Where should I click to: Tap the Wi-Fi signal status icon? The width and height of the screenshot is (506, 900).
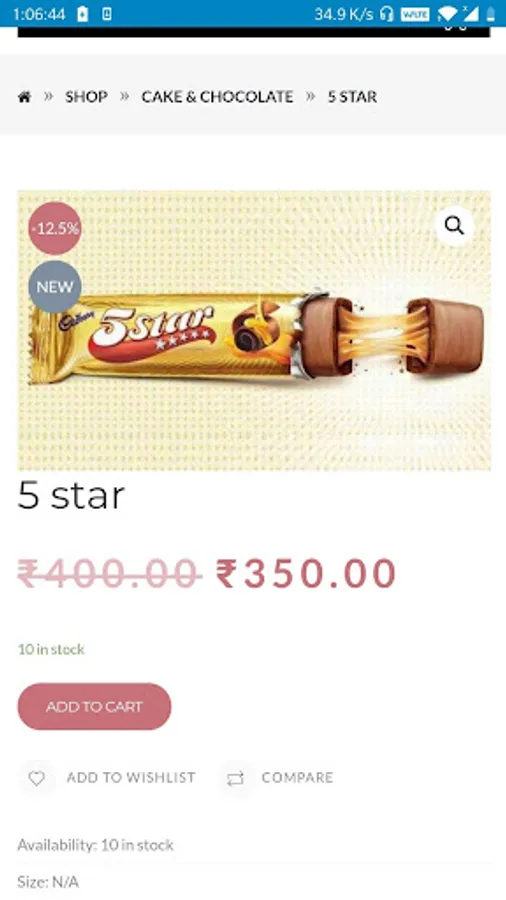446,14
